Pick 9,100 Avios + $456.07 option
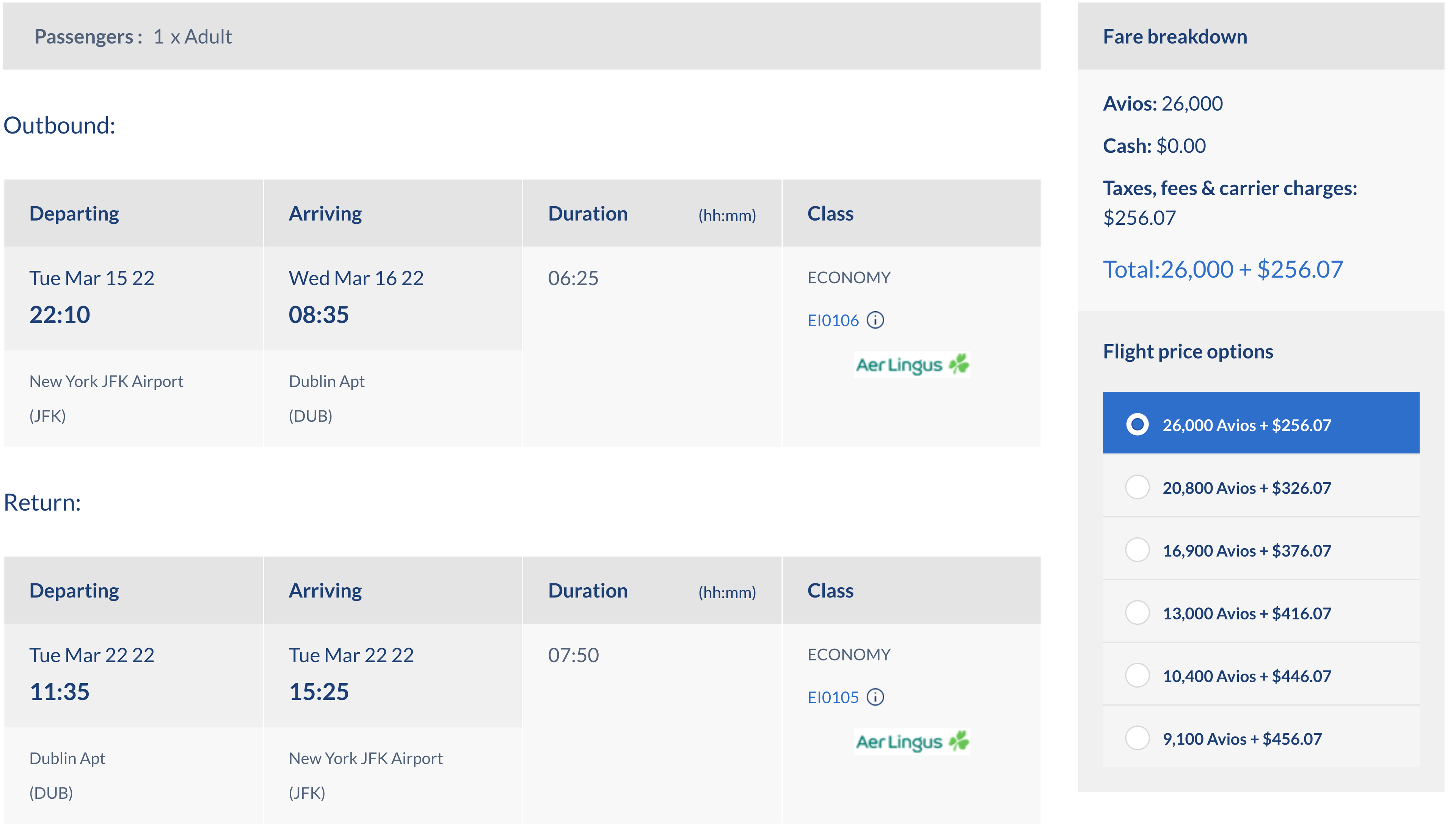Image resolution: width=1456 pixels, height=828 pixels. (1137, 738)
